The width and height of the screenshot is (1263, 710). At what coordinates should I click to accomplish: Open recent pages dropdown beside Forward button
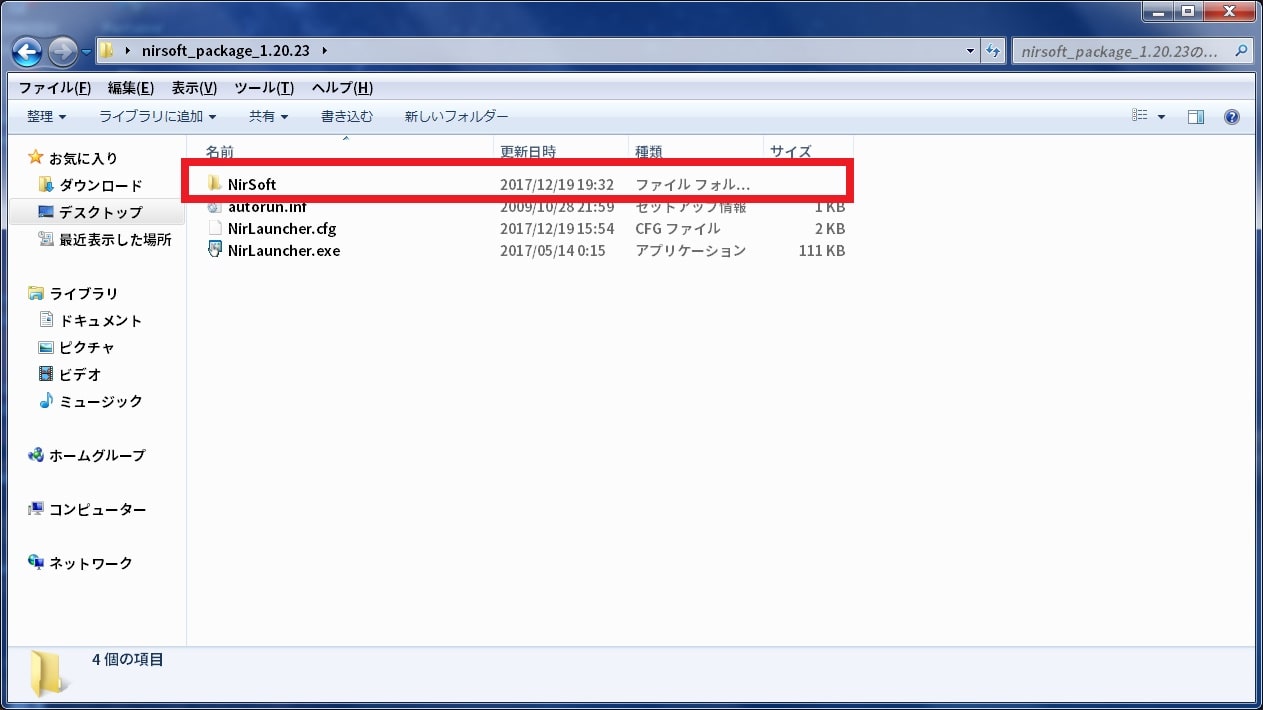(x=86, y=52)
